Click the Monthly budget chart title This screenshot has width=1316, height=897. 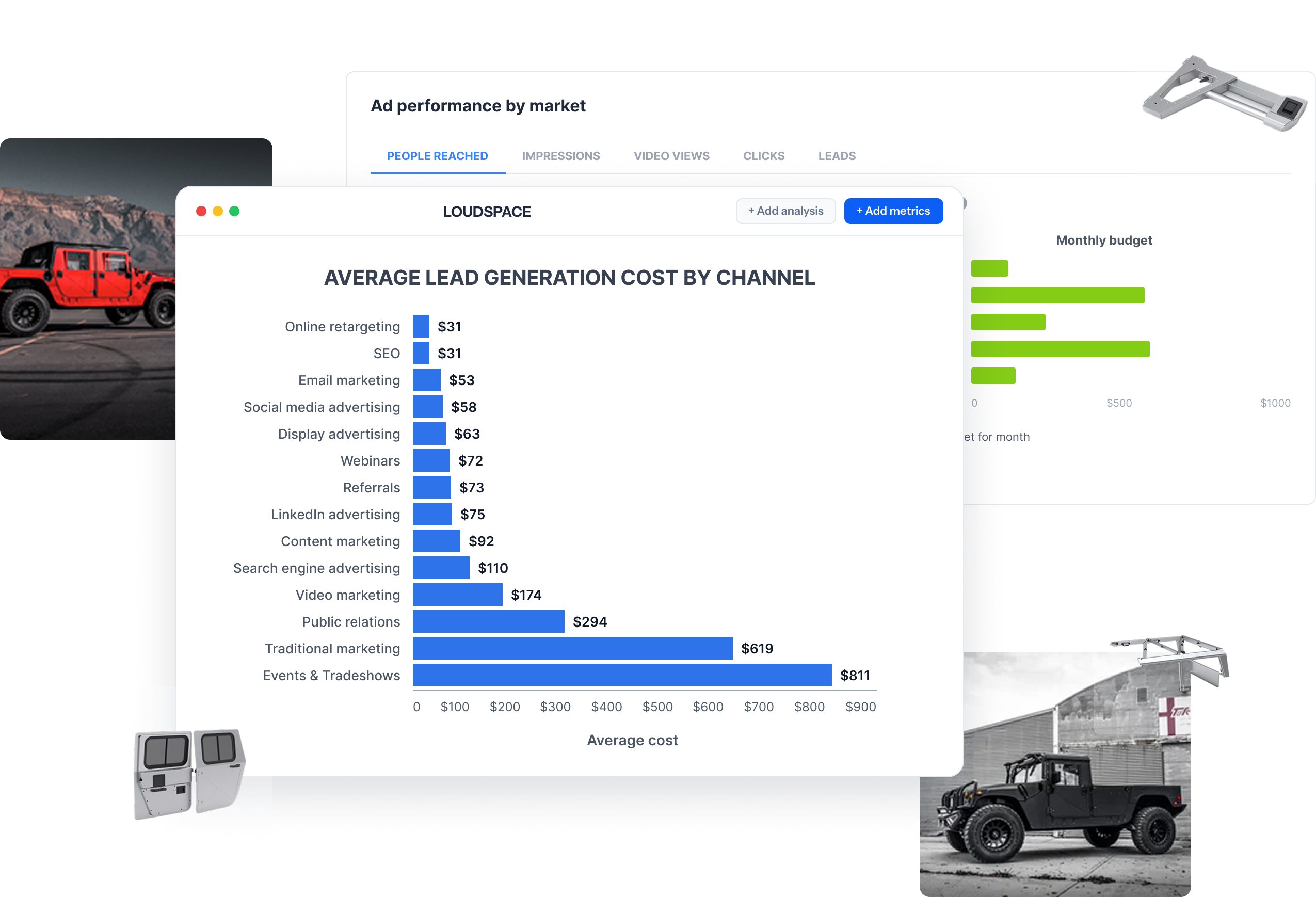1104,240
